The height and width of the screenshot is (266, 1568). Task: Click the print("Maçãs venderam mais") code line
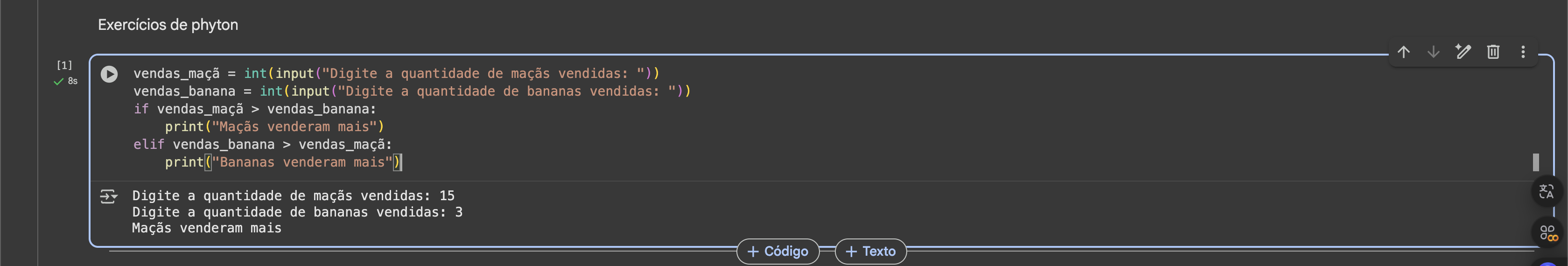tap(274, 126)
